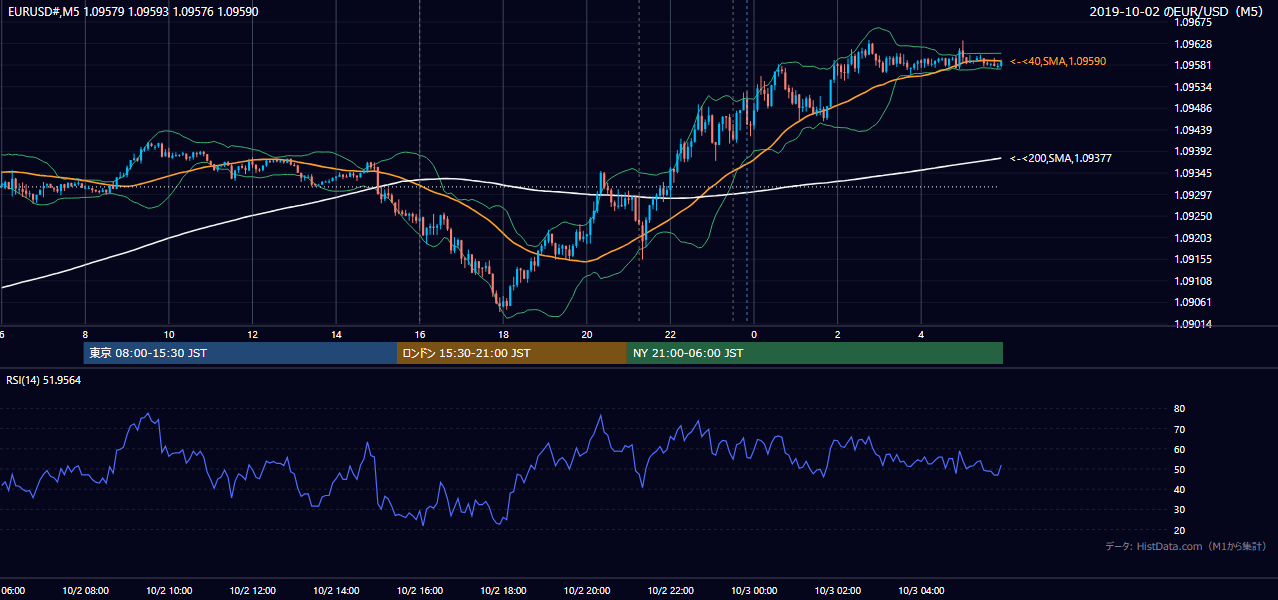Screen dimensions: 1278x600
Task: Click bottom time label 10/2 16:00
Action: click(420, 591)
